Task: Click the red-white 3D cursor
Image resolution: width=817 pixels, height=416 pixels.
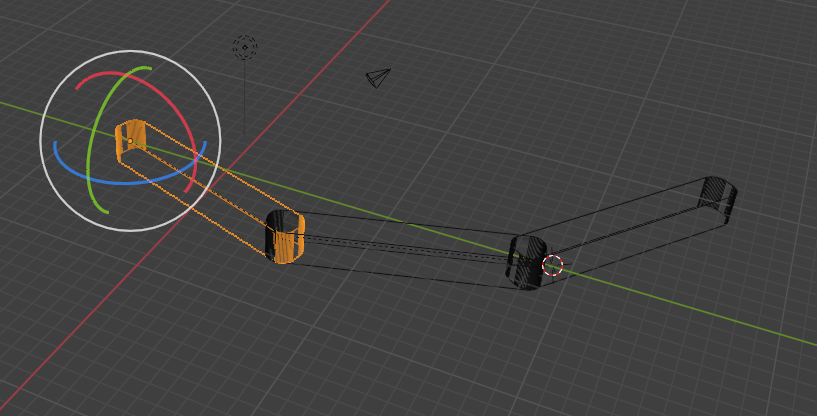Action: point(553,265)
